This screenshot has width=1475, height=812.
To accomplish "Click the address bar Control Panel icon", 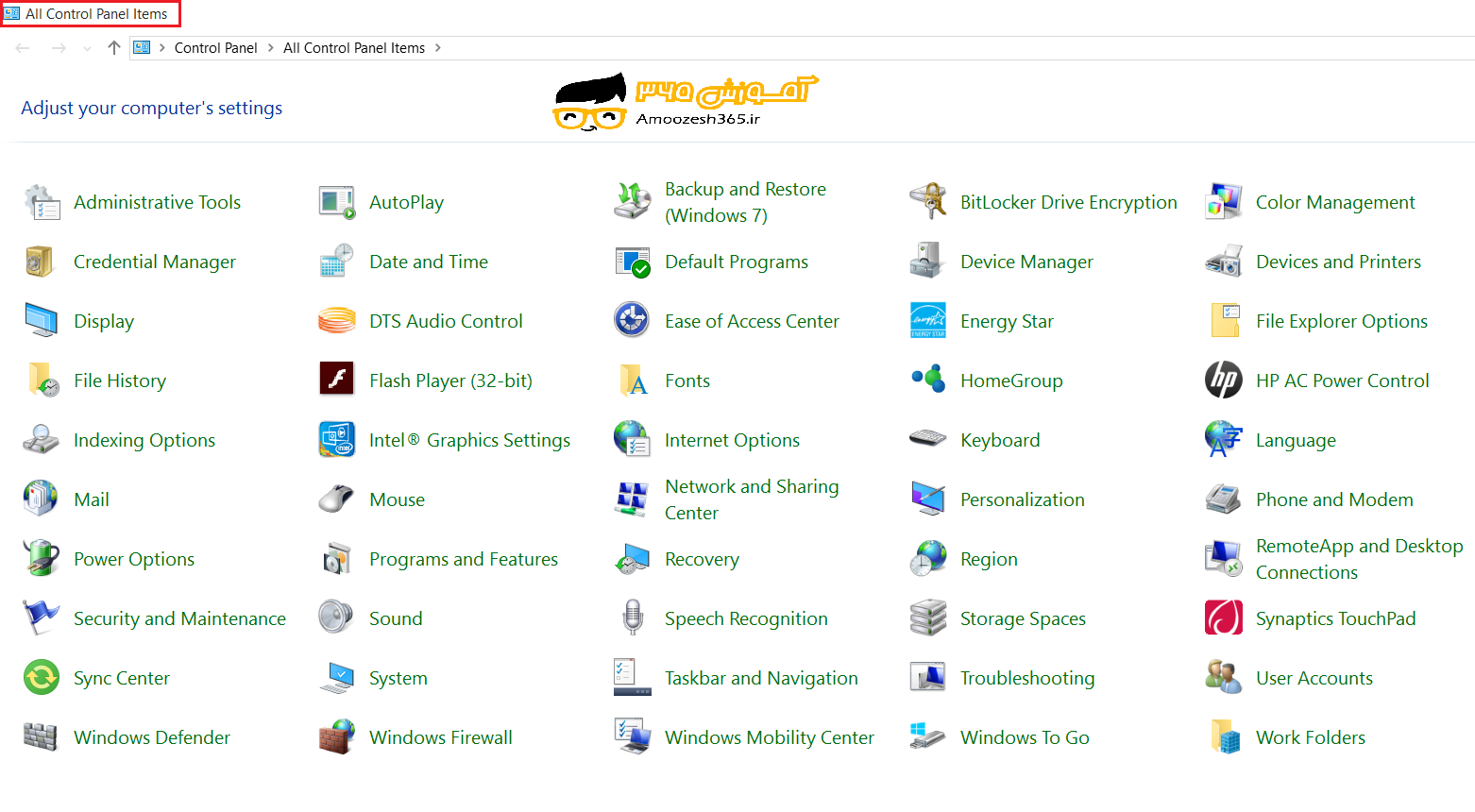I will point(142,48).
